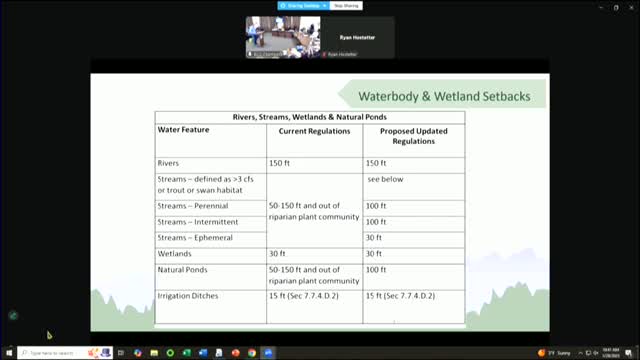Click the Wetlands current 30 ft value
Screen dimensions: 640x360
coord(277,254)
